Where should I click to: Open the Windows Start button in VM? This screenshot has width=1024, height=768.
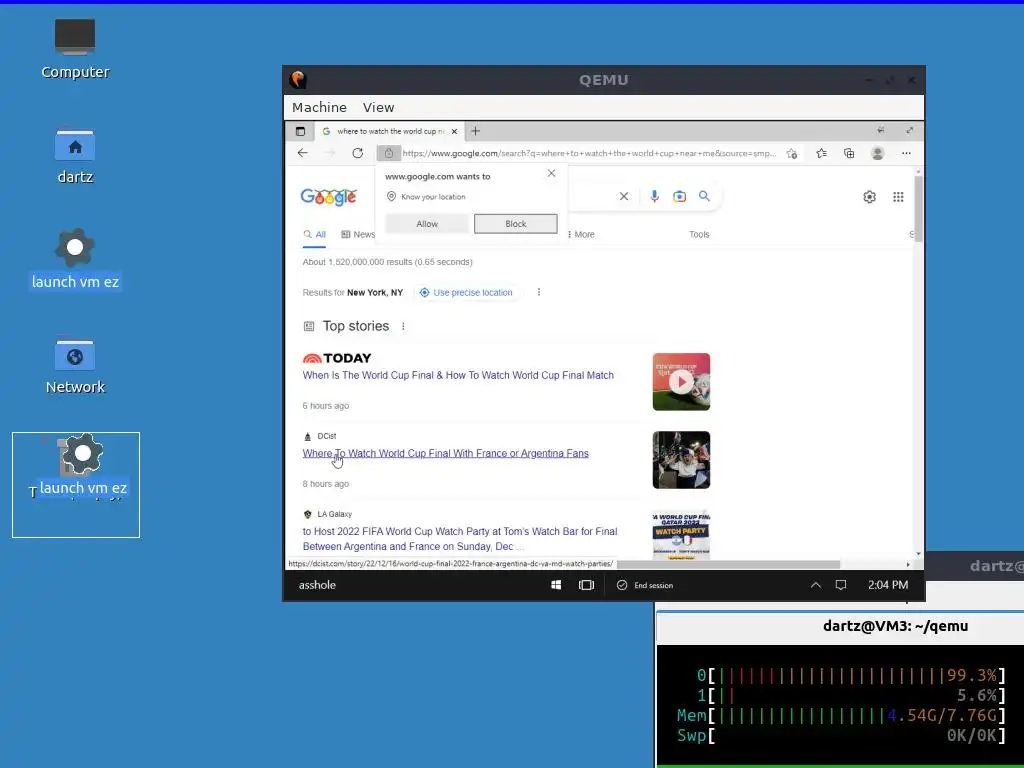point(556,585)
